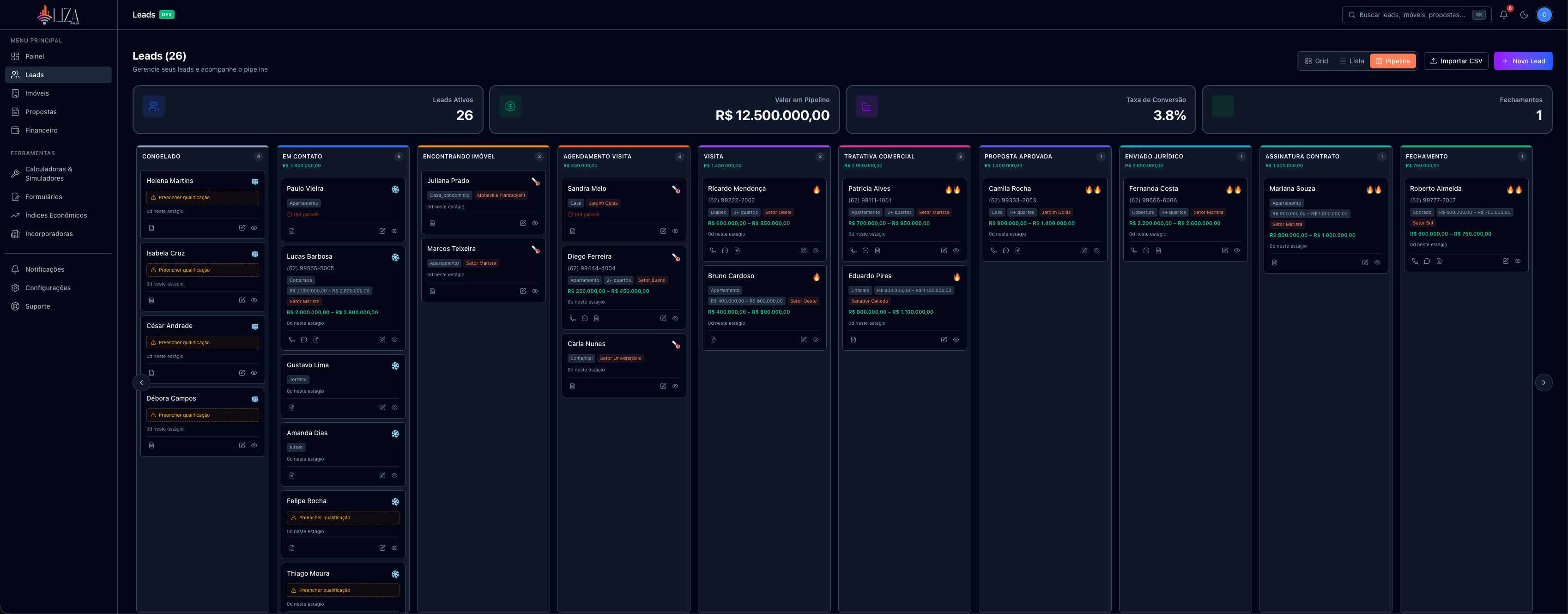Click the fire icon on Ricardo Mendonça card
Image resolution: width=1568 pixels, height=614 pixels.
coord(816,189)
